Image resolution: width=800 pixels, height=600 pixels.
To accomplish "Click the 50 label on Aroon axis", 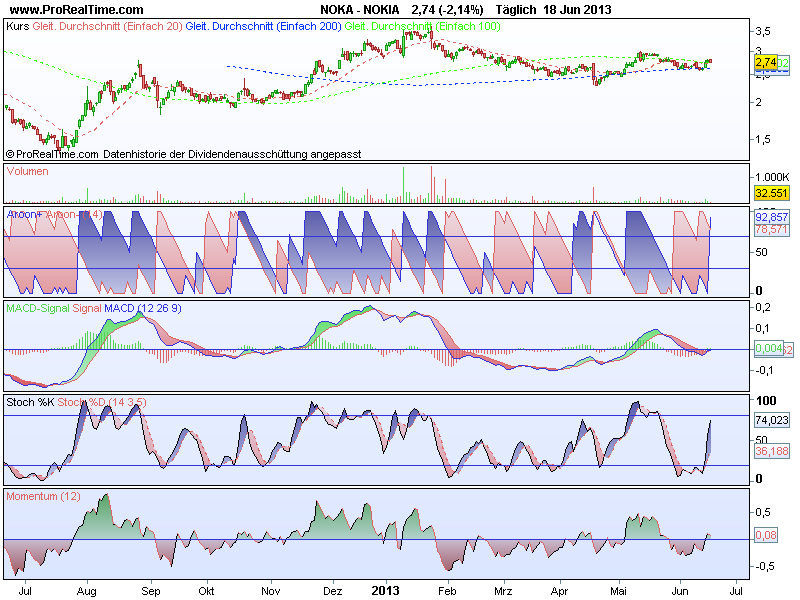I will 761,252.
